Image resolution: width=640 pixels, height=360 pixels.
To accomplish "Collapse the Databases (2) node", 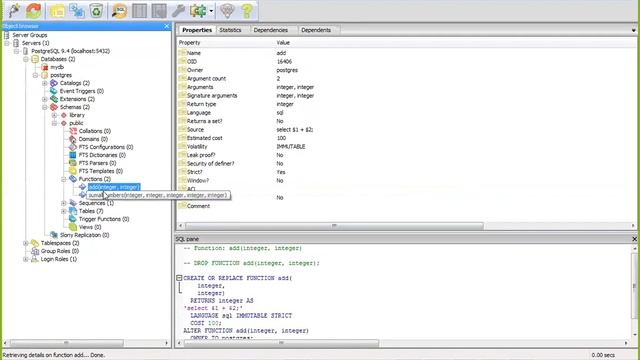I will (x=26, y=59).
